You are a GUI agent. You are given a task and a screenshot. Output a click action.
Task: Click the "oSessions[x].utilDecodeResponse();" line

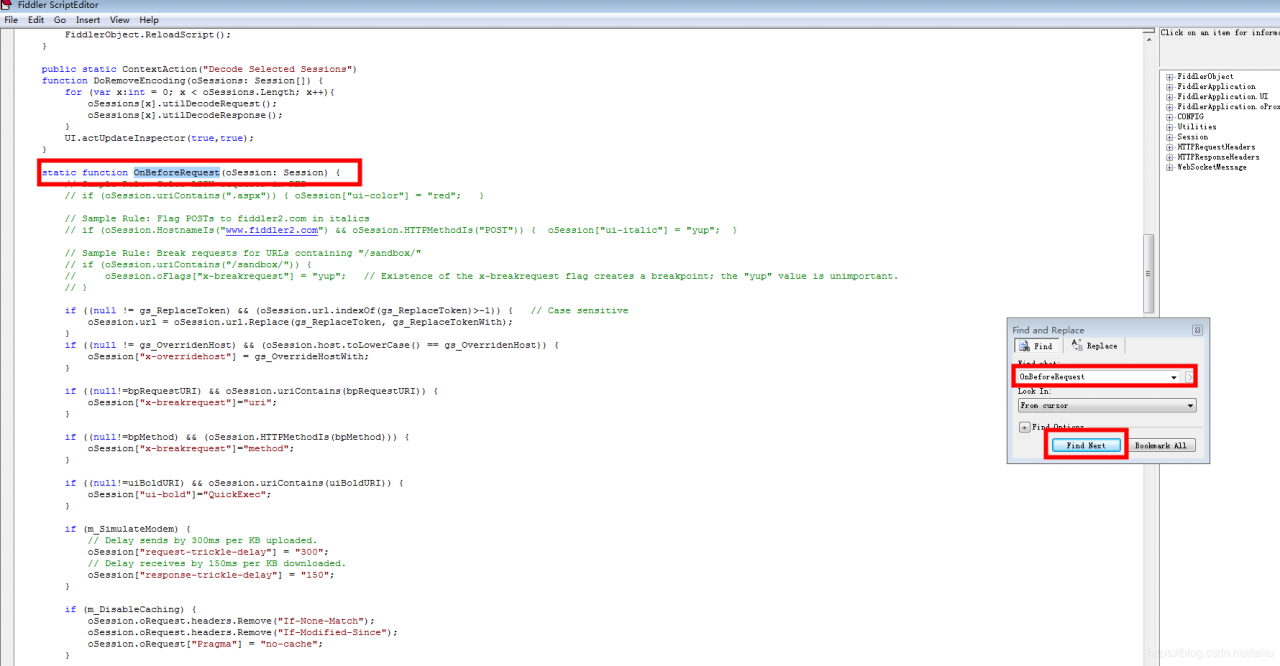[185, 115]
